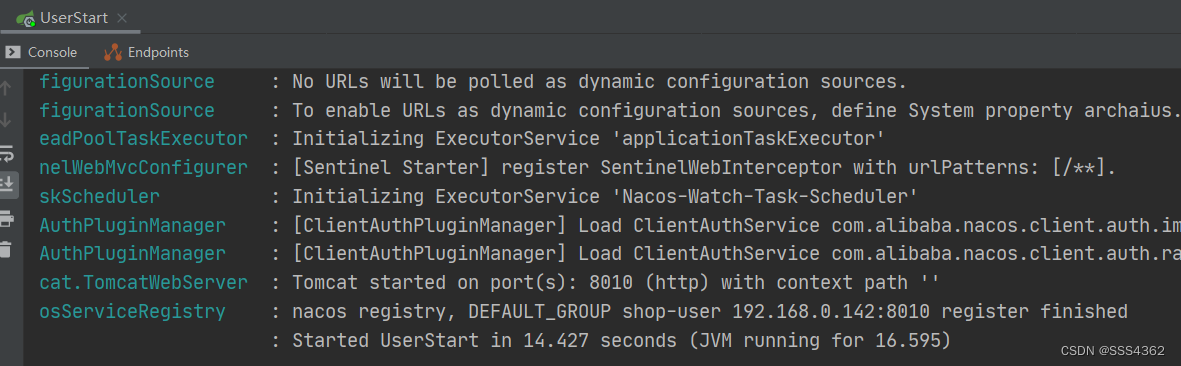Click the down-arrow scroll icon in the console sidebar
1181x366 pixels.
pos(6,120)
